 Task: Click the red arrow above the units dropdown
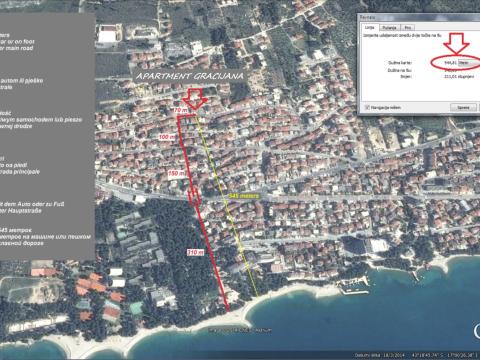[x=456, y=43]
